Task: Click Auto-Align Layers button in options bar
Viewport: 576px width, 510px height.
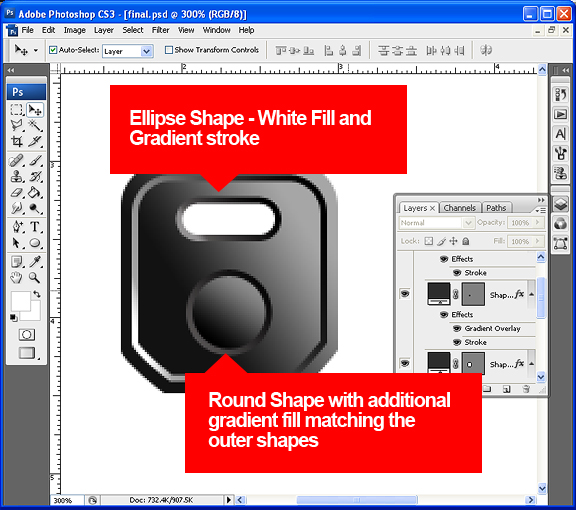Action: 486,50
